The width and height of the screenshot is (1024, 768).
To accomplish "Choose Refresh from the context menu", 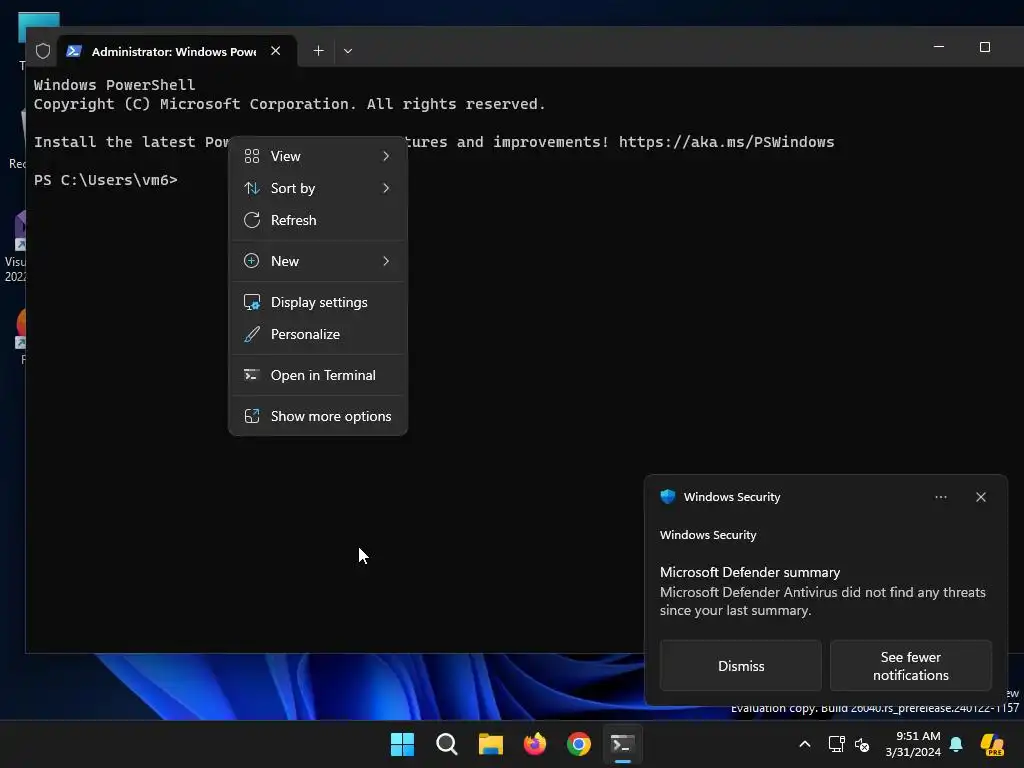I will [318, 220].
